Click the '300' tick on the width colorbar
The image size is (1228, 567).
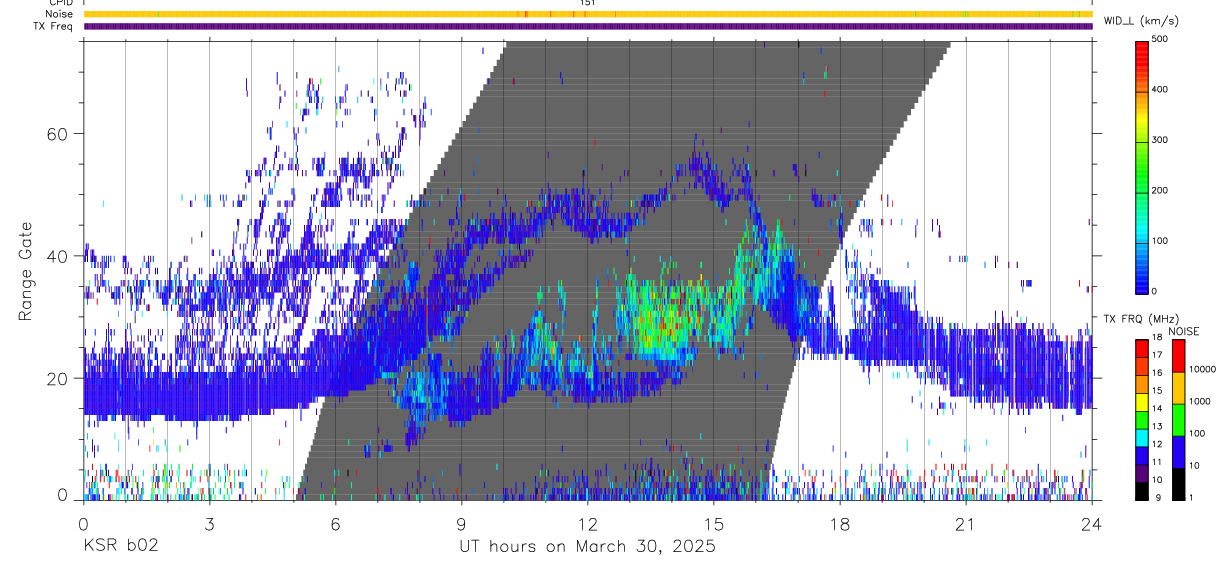[x=1161, y=140]
